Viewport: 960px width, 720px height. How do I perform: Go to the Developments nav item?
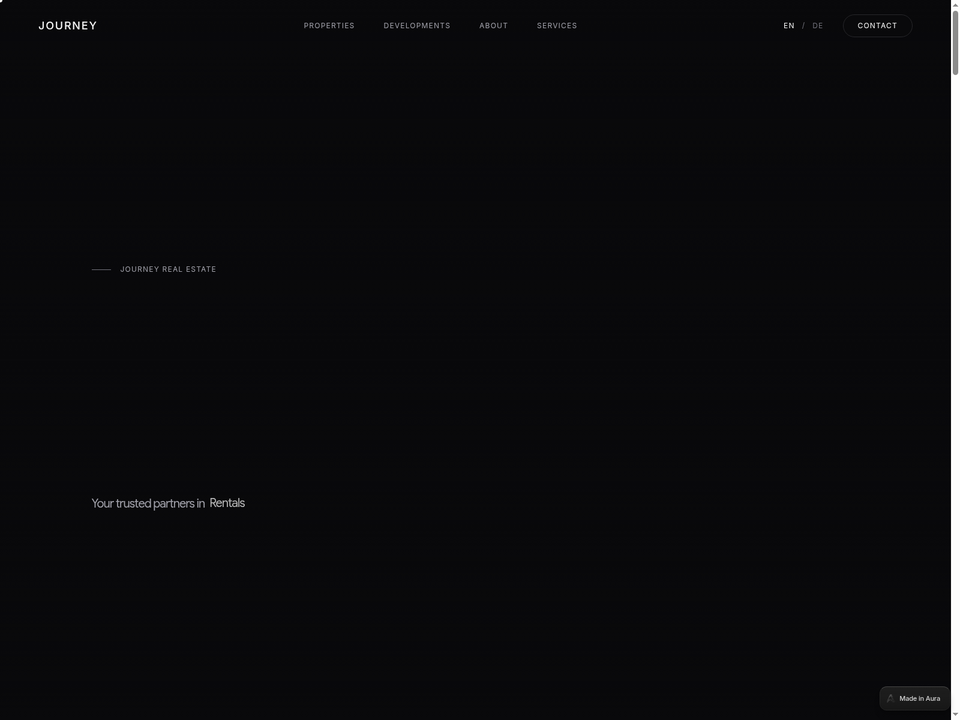[417, 26]
